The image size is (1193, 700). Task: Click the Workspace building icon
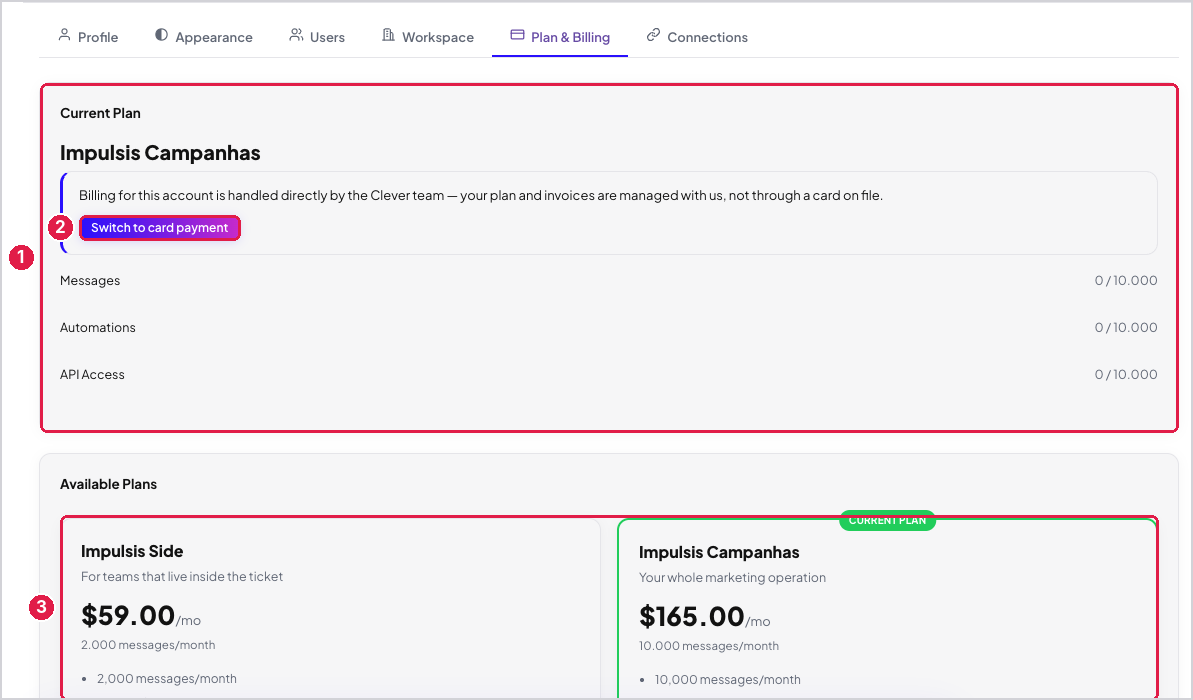pos(388,35)
